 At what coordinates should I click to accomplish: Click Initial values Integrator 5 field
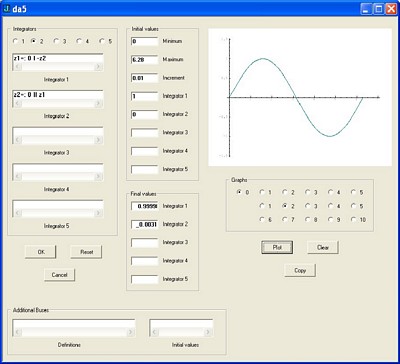click(x=145, y=169)
